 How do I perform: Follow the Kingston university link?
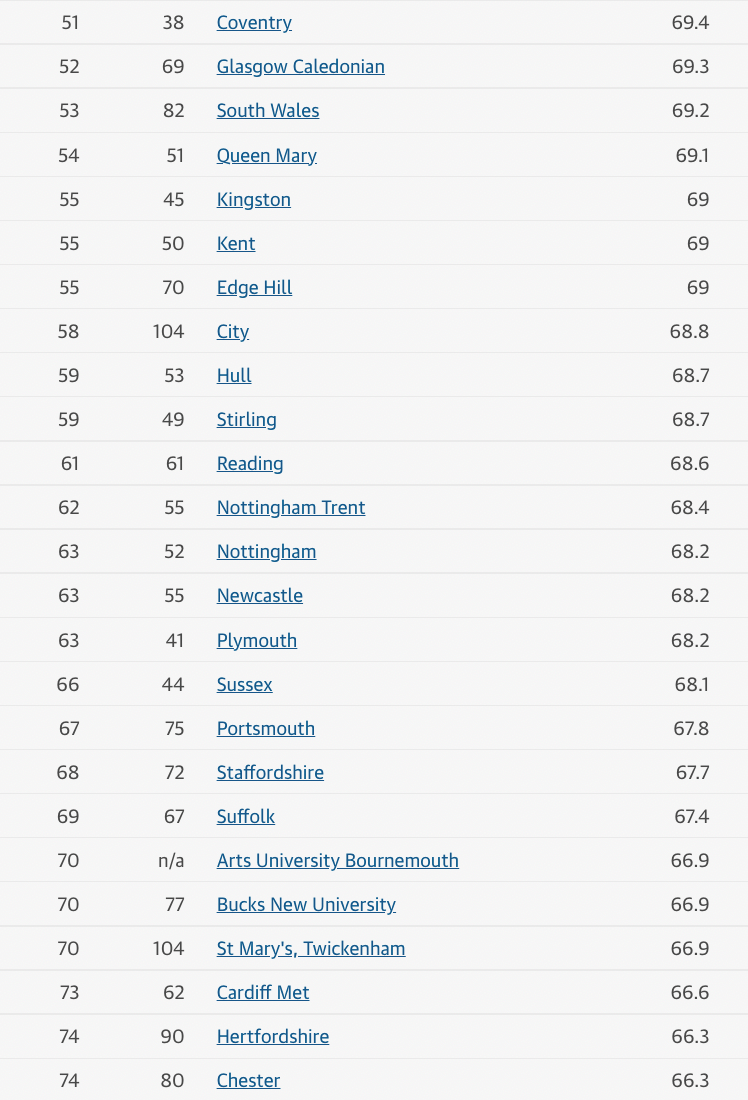(x=253, y=199)
